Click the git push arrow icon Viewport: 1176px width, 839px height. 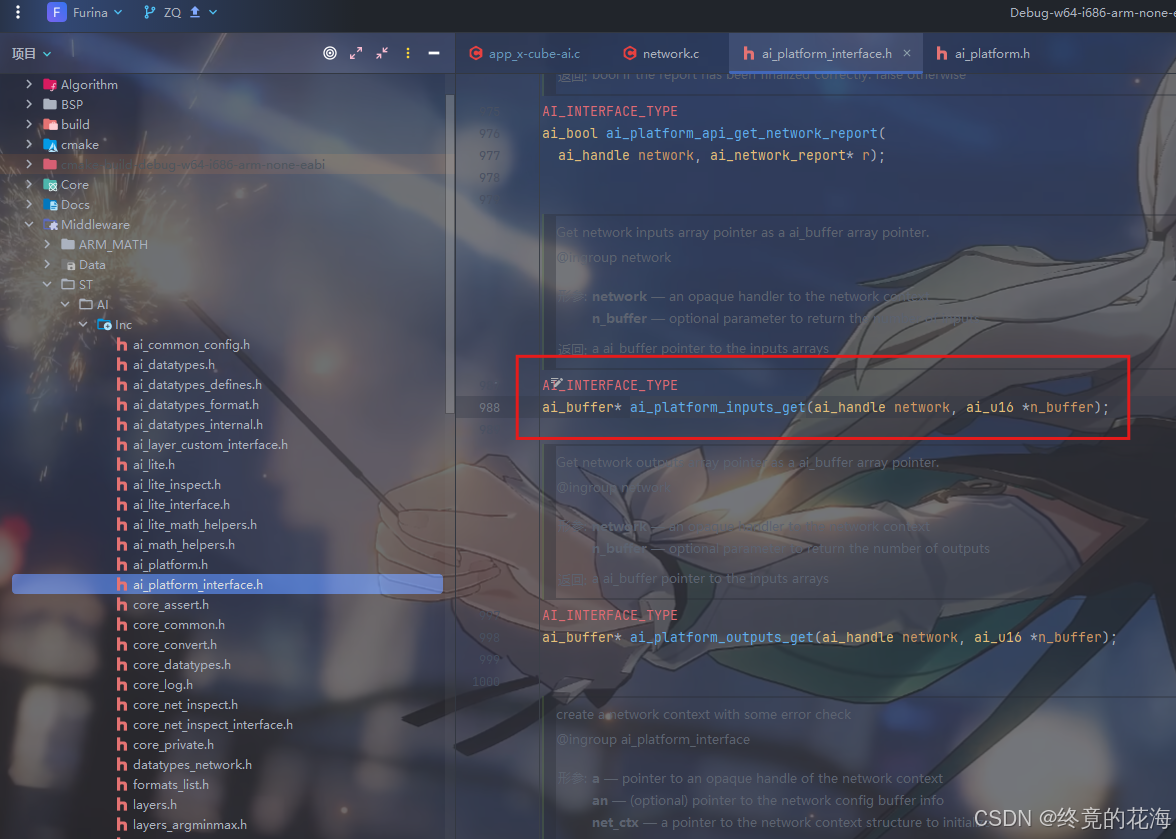tap(195, 12)
